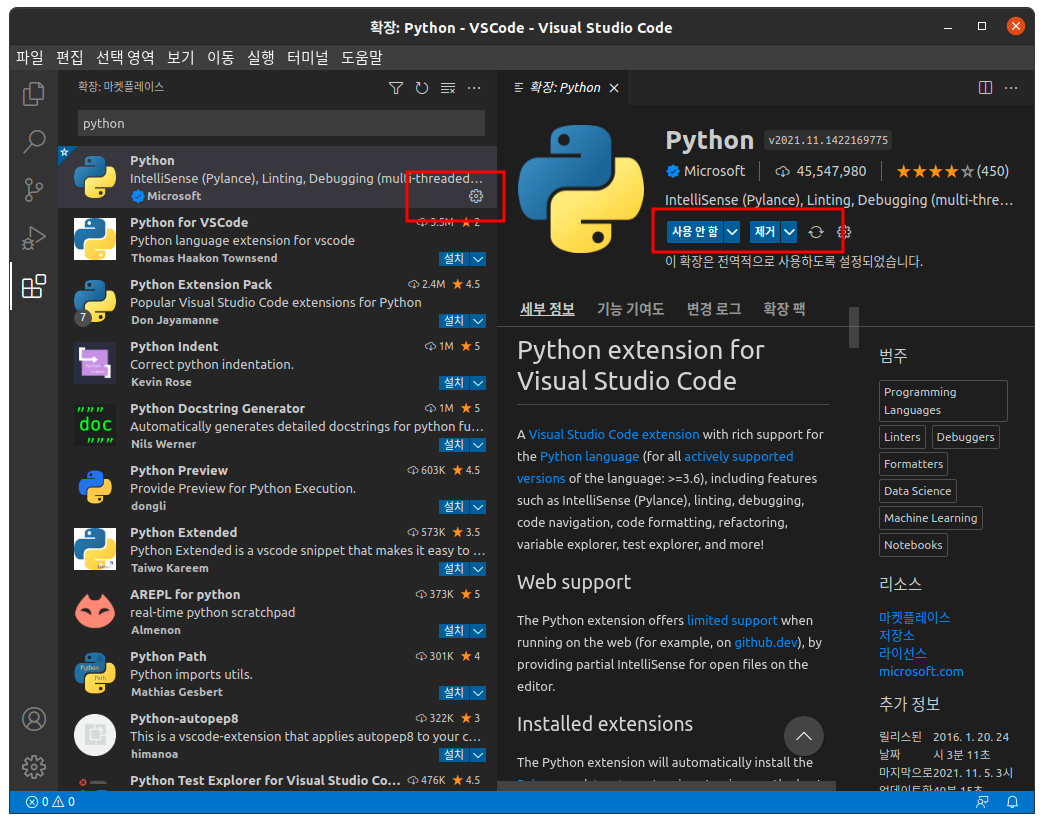Select the Data Science category tag

click(917, 491)
